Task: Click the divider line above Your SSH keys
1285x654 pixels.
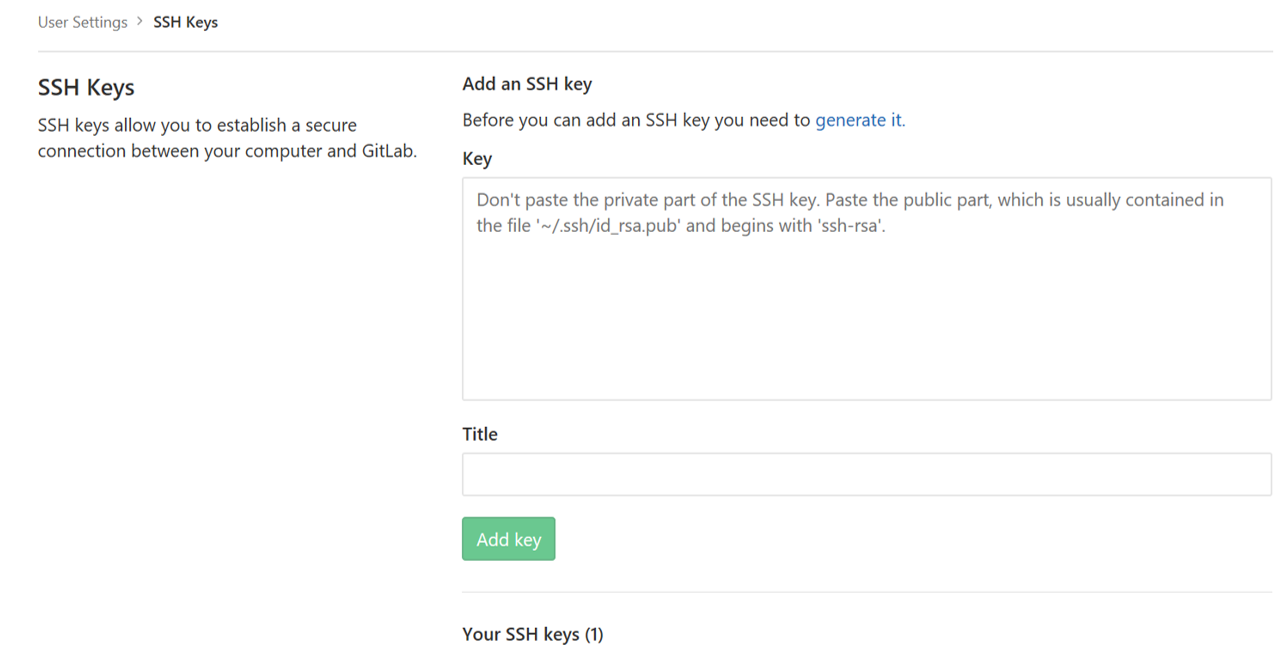Action: pos(866,592)
